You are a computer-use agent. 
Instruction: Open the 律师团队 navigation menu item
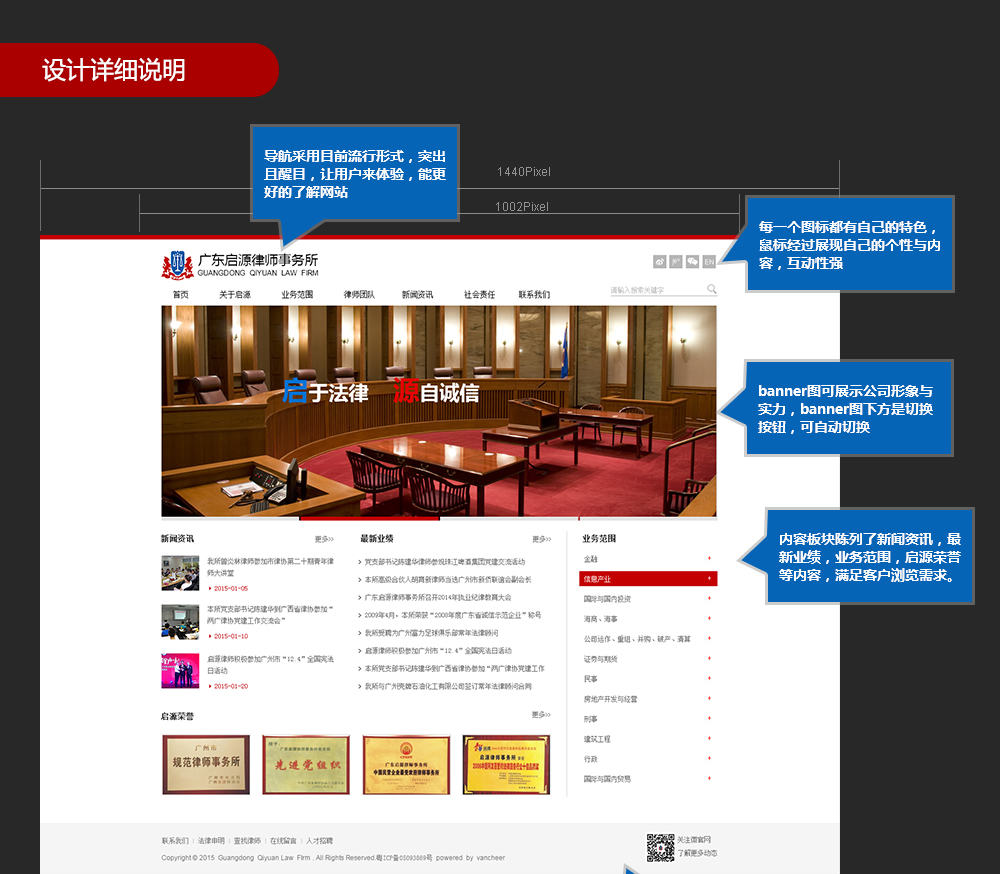359,294
